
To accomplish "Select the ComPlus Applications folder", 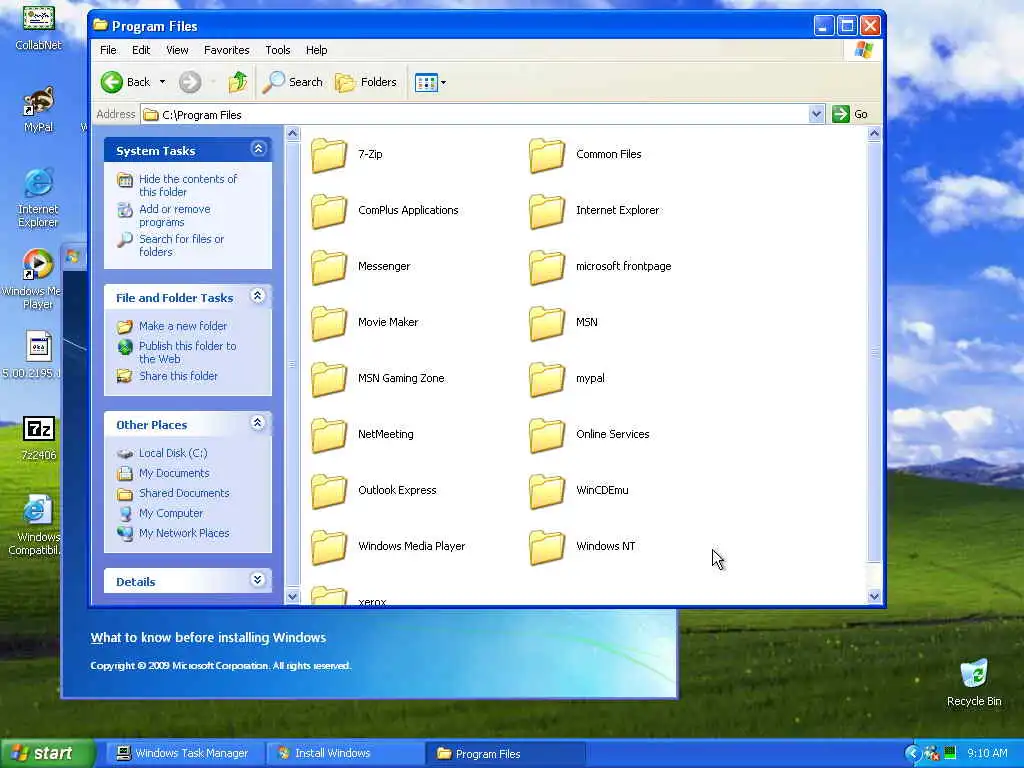I will (x=384, y=210).
